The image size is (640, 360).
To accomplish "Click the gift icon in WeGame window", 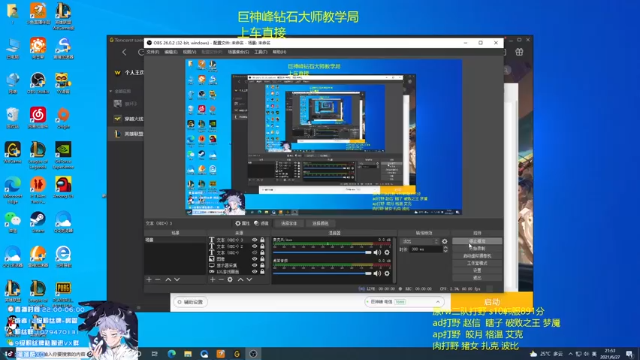I will [x=519, y=52].
